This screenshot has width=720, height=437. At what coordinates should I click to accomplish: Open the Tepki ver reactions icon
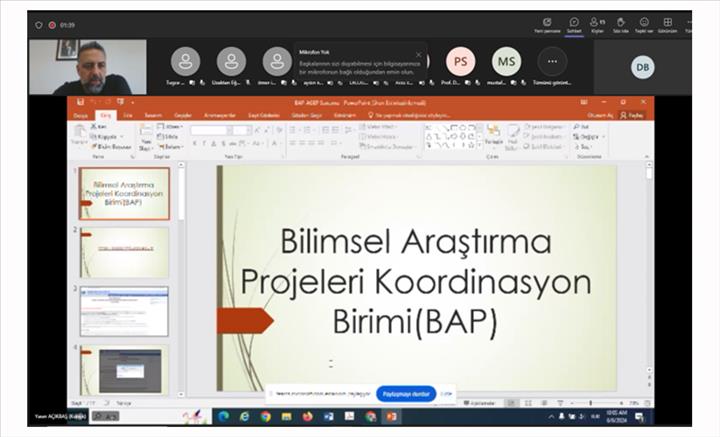644,23
